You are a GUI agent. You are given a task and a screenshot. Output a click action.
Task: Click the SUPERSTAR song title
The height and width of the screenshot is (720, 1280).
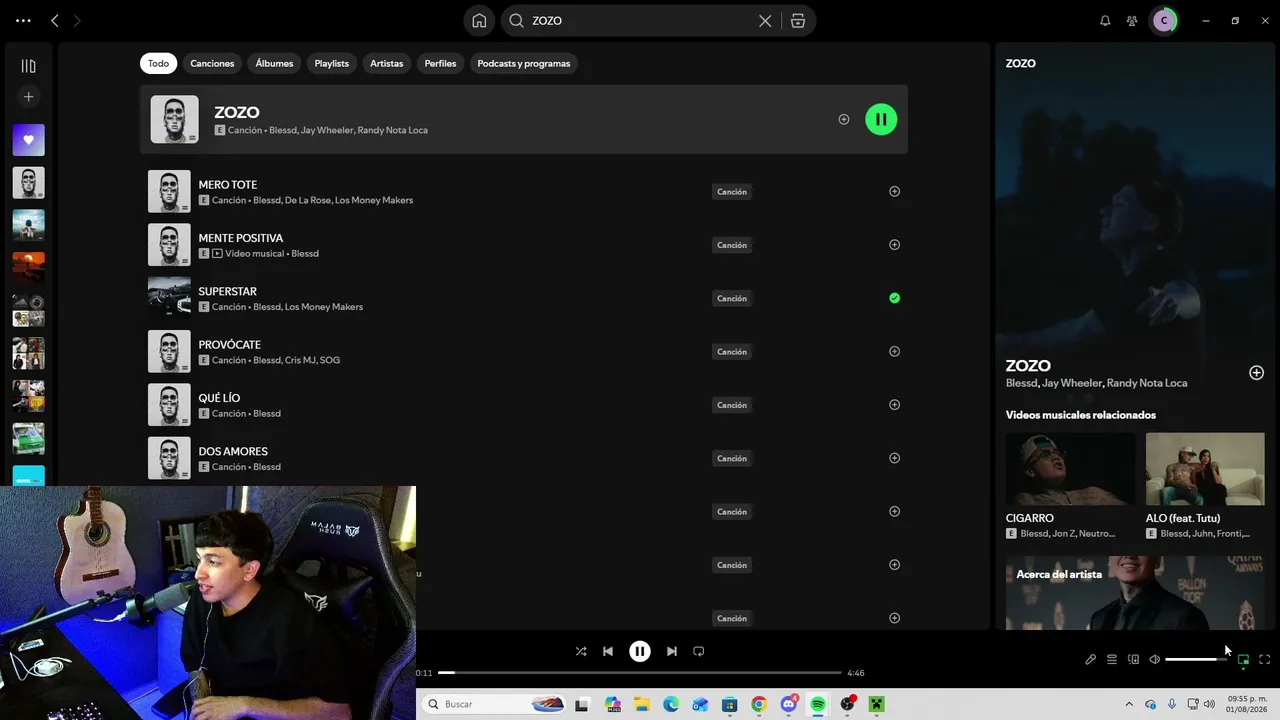click(228, 291)
